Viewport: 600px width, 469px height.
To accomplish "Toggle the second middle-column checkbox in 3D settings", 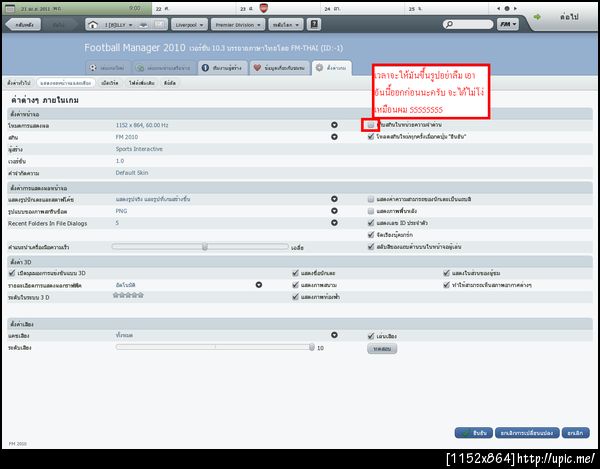I will point(295,285).
